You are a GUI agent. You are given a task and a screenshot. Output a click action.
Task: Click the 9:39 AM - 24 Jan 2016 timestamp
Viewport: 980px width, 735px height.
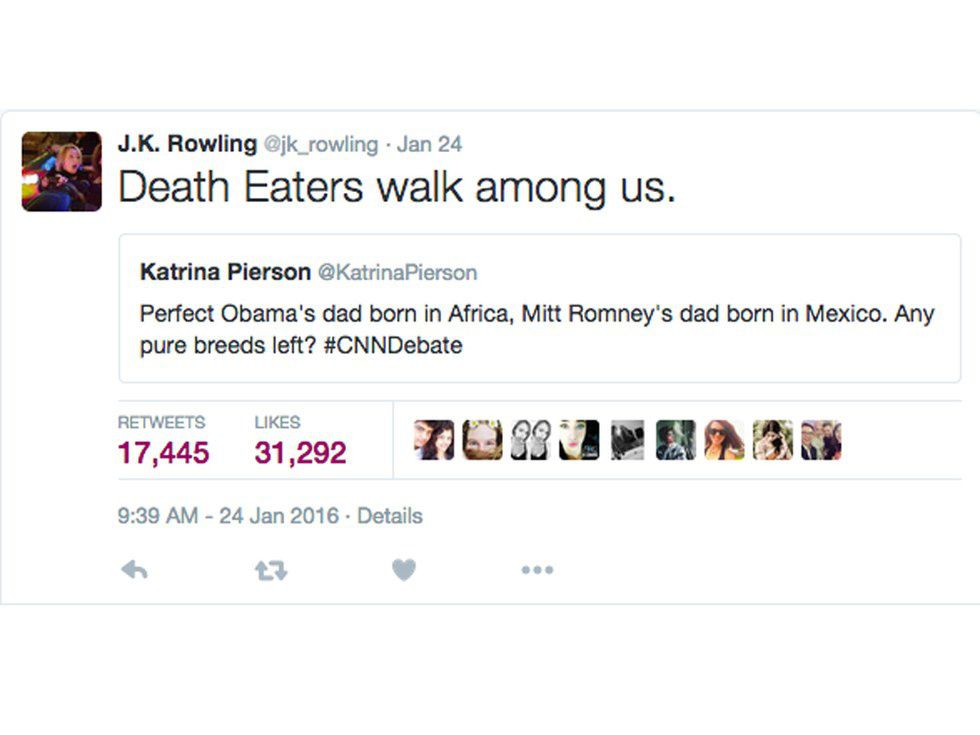pyautogui.click(x=227, y=516)
